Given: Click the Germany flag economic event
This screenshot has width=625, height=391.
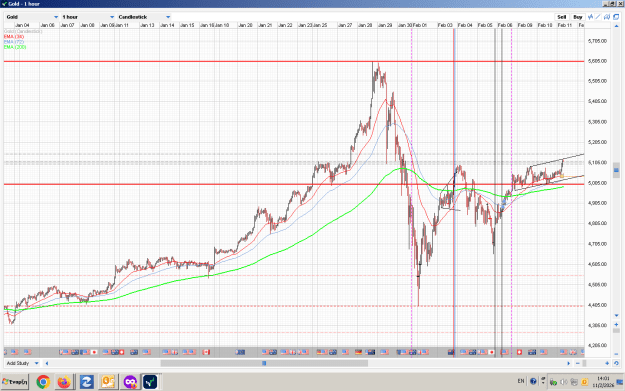Looking at the screenshot, I should 358,352.
